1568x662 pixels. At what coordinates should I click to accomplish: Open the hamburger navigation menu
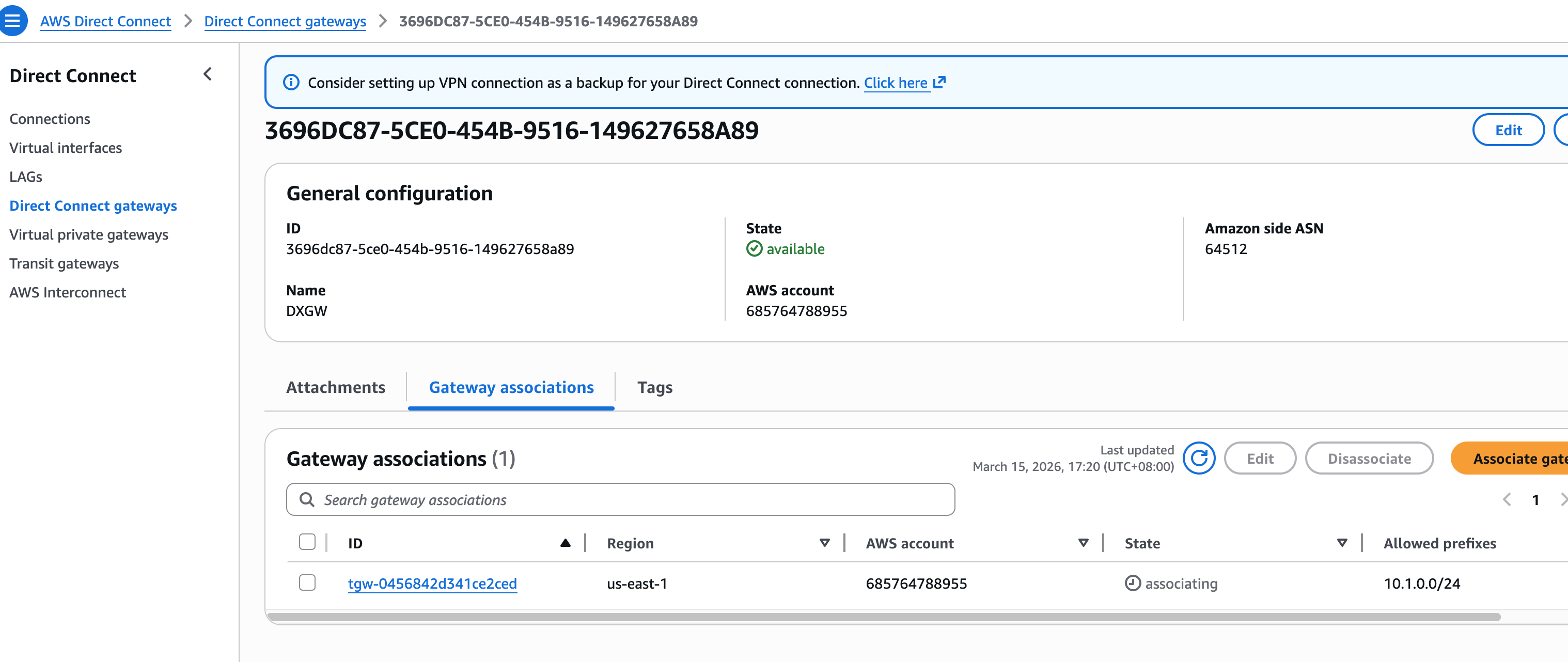[12, 21]
